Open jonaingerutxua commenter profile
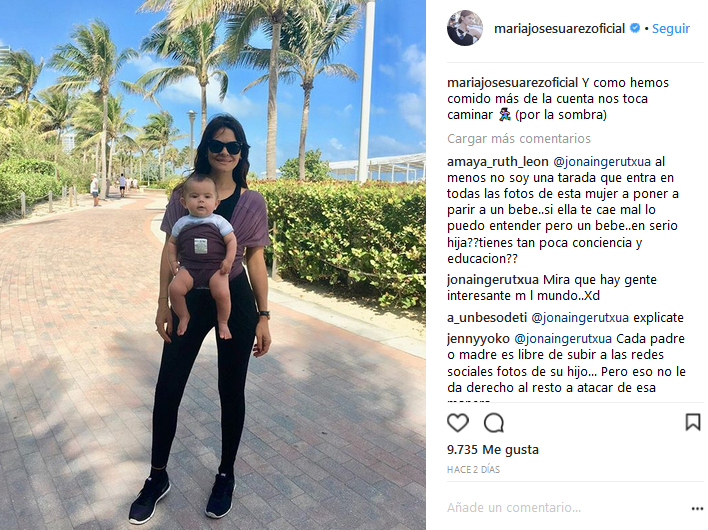Image resolution: width=708 pixels, height=530 pixels. (493, 280)
